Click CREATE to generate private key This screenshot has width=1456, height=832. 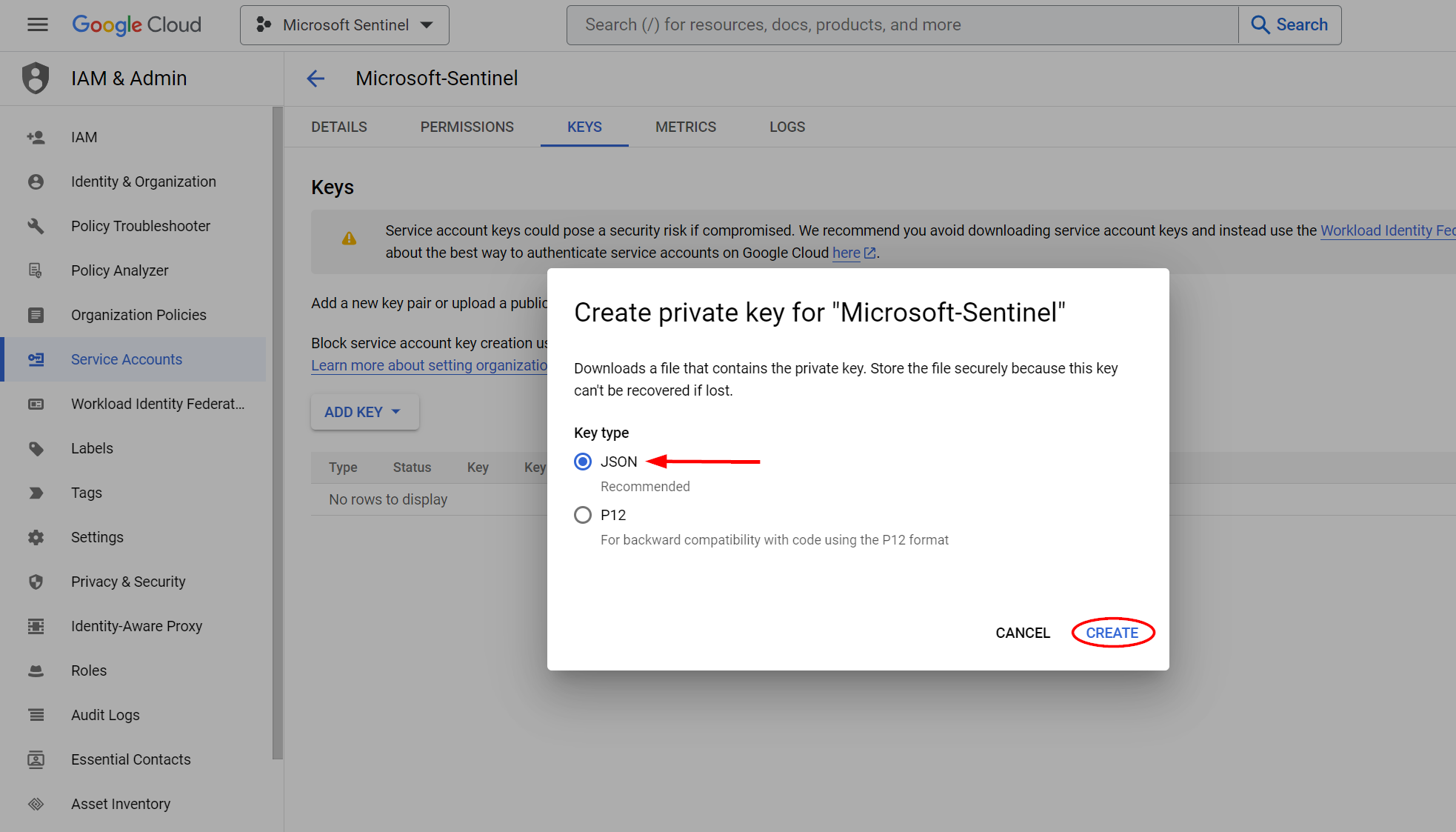pyautogui.click(x=1112, y=633)
